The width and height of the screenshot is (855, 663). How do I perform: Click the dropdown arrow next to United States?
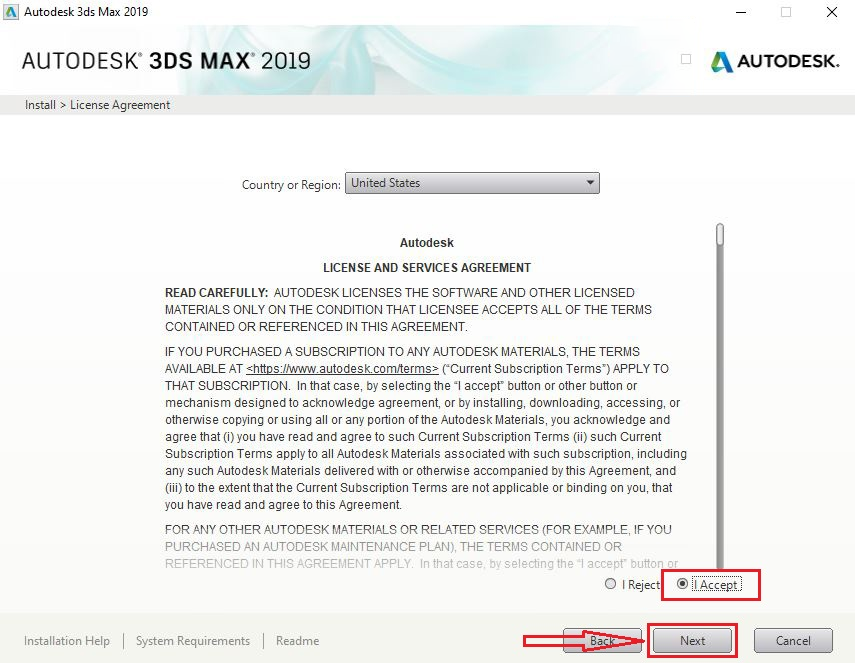[x=590, y=183]
